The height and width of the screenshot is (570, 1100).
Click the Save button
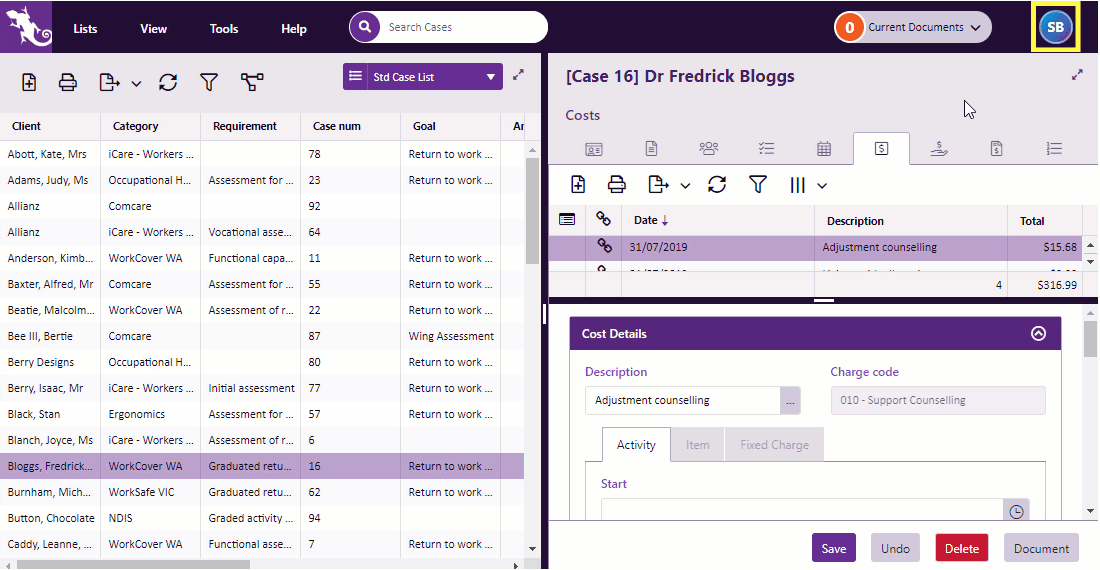pyautogui.click(x=833, y=548)
